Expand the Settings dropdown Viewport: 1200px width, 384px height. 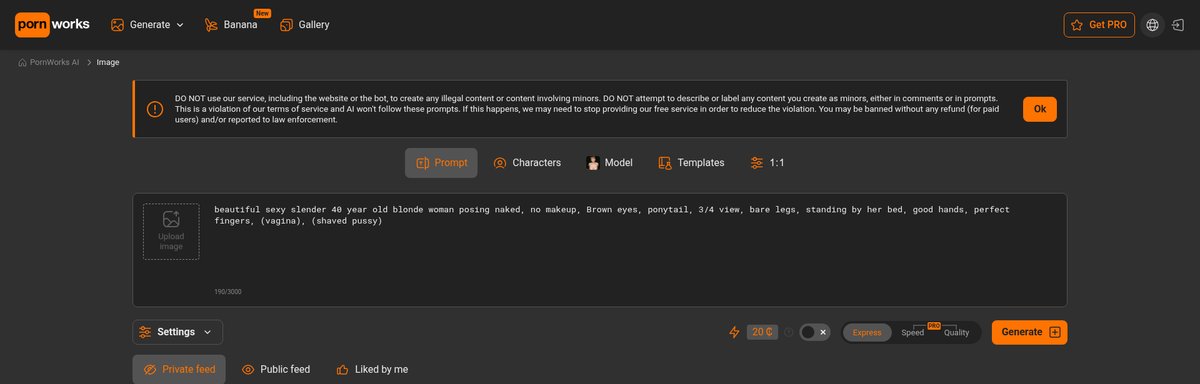pyautogui.click(x=177, y=332)
